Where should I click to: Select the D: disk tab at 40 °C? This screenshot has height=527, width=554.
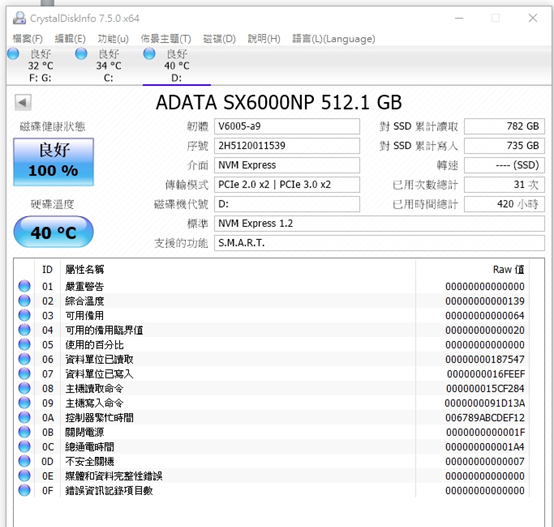click(x=177, y=66)
